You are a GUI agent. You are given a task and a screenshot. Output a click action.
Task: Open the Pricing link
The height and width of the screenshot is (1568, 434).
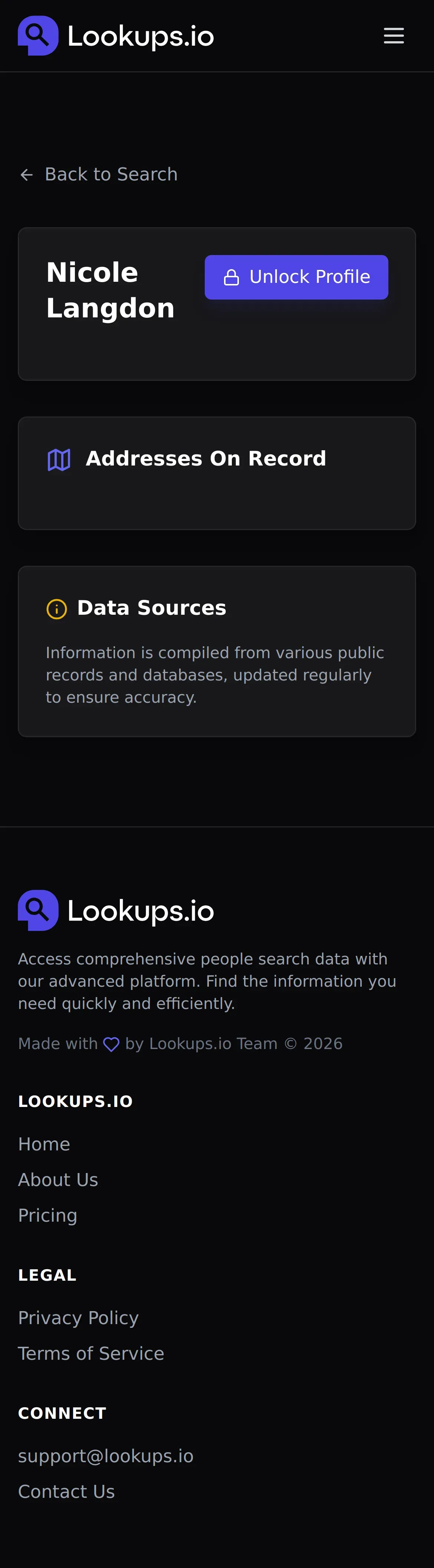click(x=48, y=1215)
